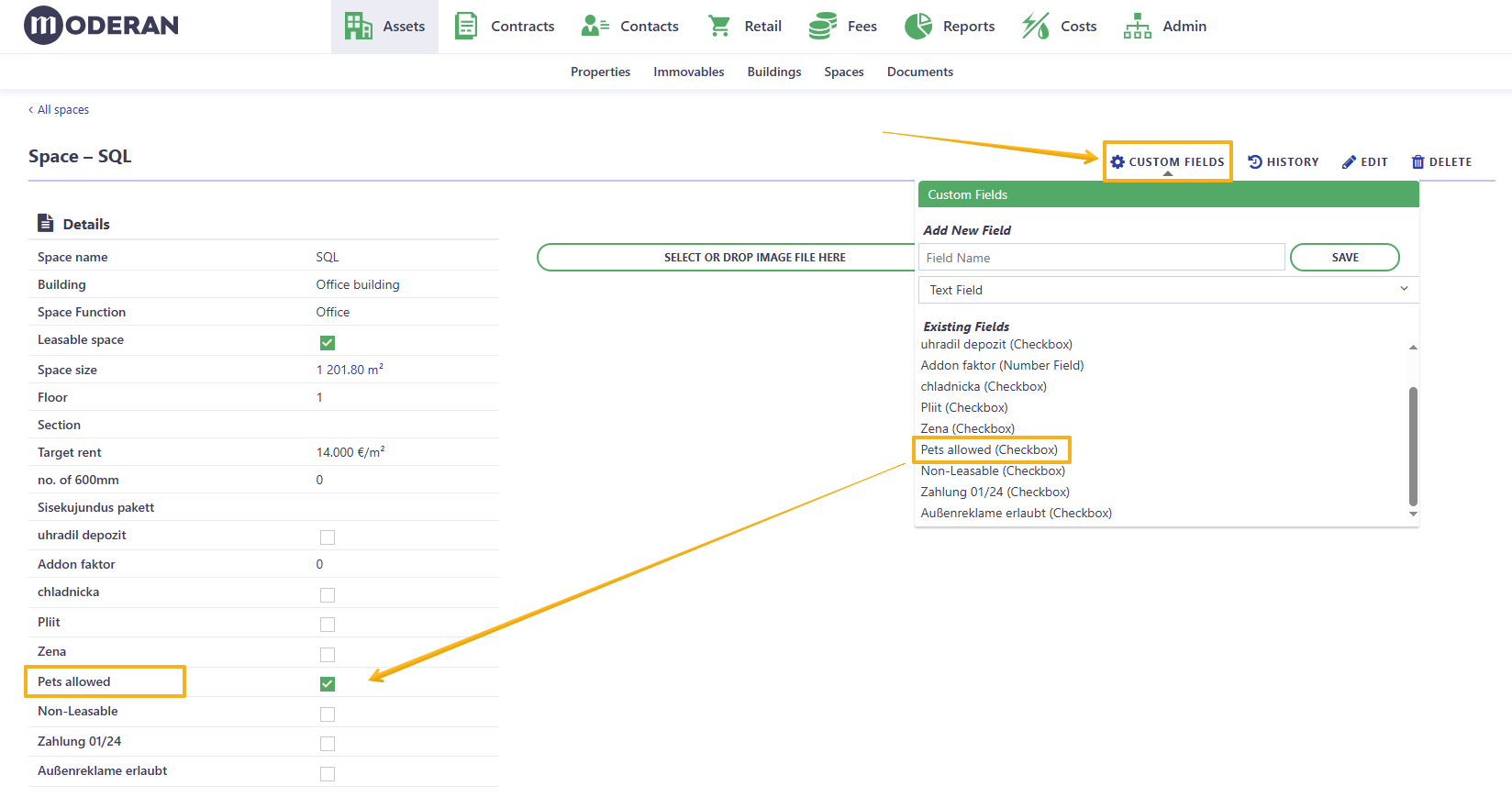This screenshot has width=1512, height=797.
Task: Uncheck the Pets allowed checkbox
Action: click(328, 684)
